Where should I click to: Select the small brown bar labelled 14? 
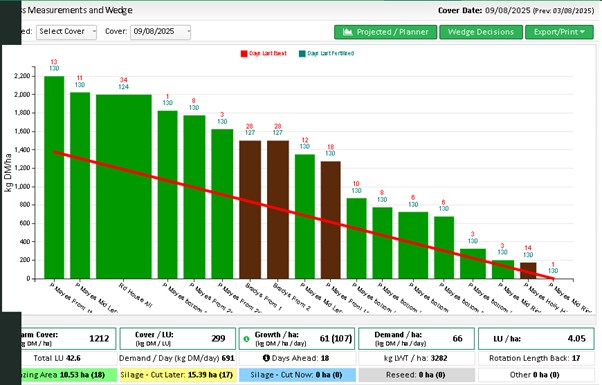coord(528,271)
